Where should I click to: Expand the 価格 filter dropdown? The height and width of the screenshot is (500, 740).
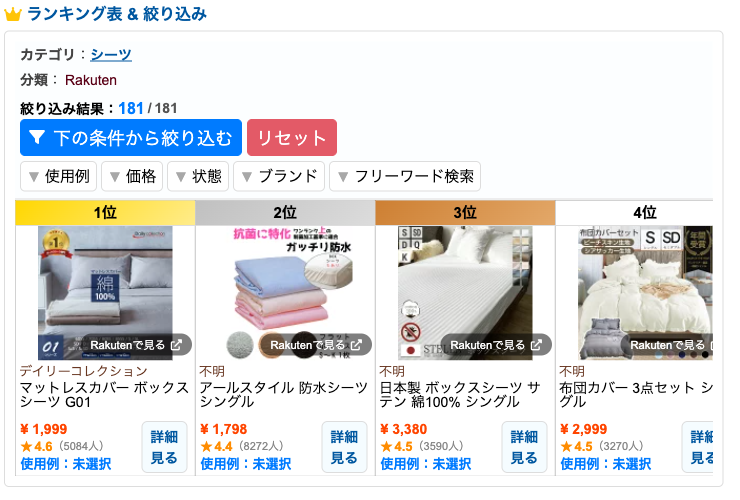pos(132,177)
